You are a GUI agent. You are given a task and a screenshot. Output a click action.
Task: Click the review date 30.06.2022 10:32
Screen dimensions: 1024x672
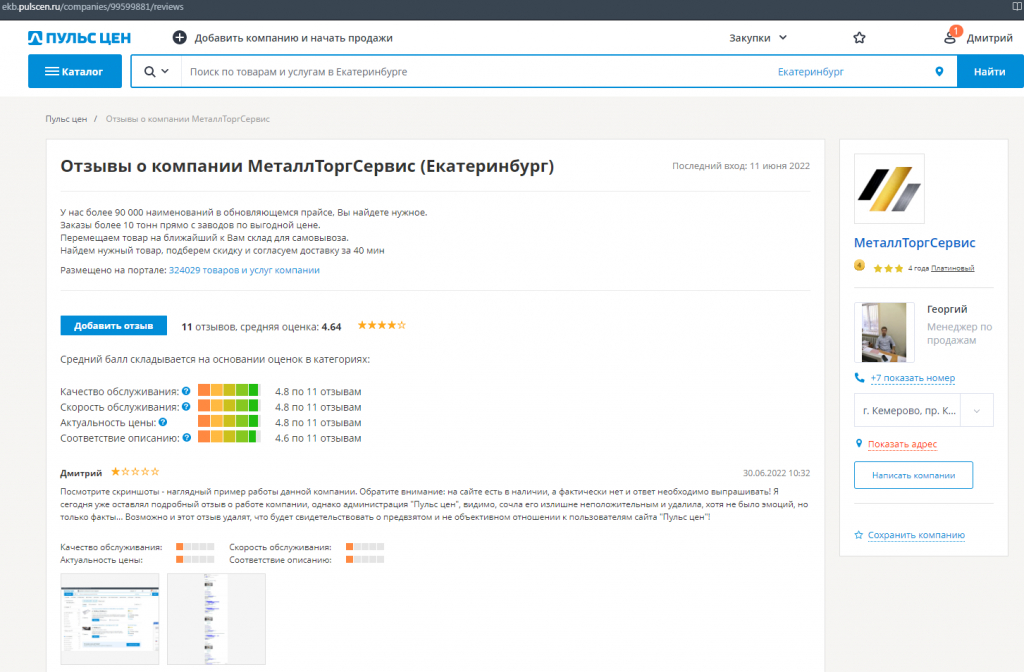point(776,473)
